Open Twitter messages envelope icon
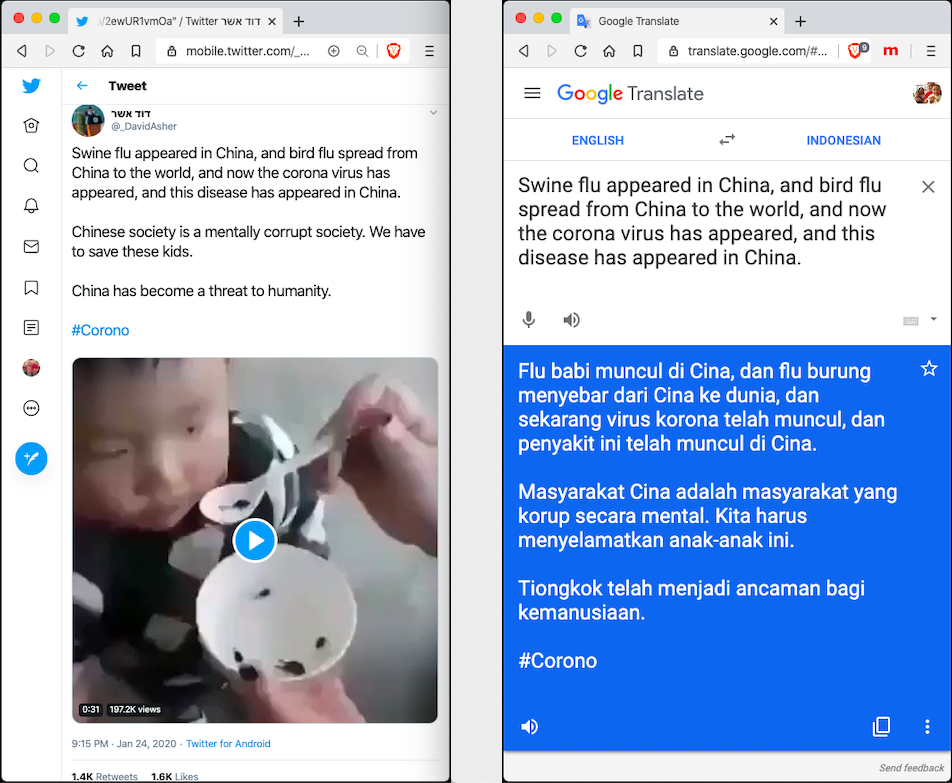 [31, 246]
